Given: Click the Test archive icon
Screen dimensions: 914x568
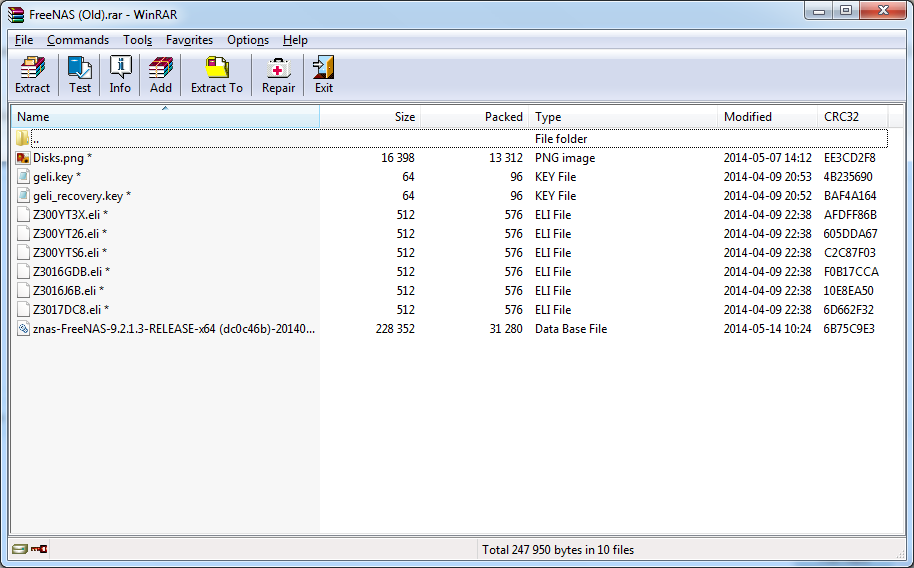Looking at the screenshot, I should coord(80,68).
